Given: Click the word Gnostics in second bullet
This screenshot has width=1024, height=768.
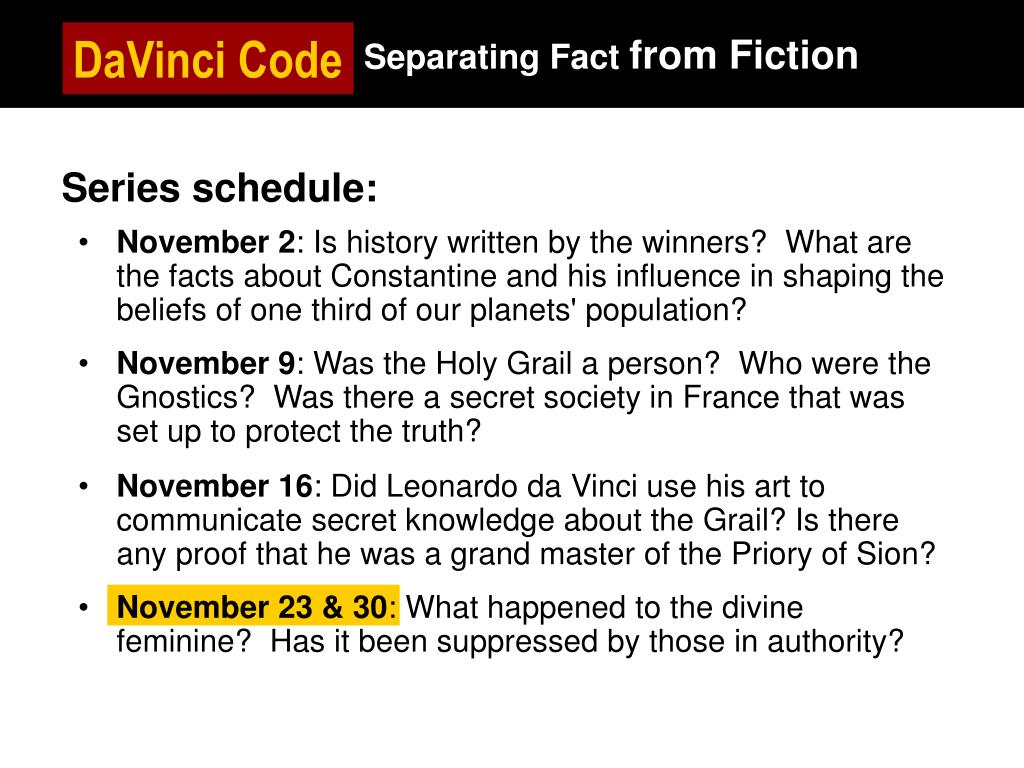Looking at the screenshot, I should coord(185,397).
